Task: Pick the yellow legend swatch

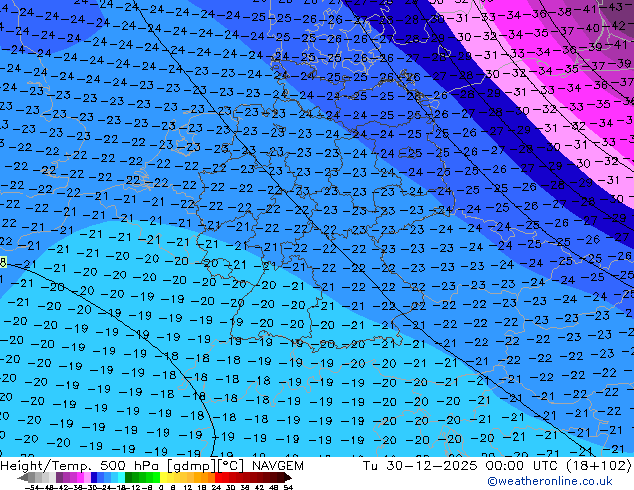Action: pos(166,477)
